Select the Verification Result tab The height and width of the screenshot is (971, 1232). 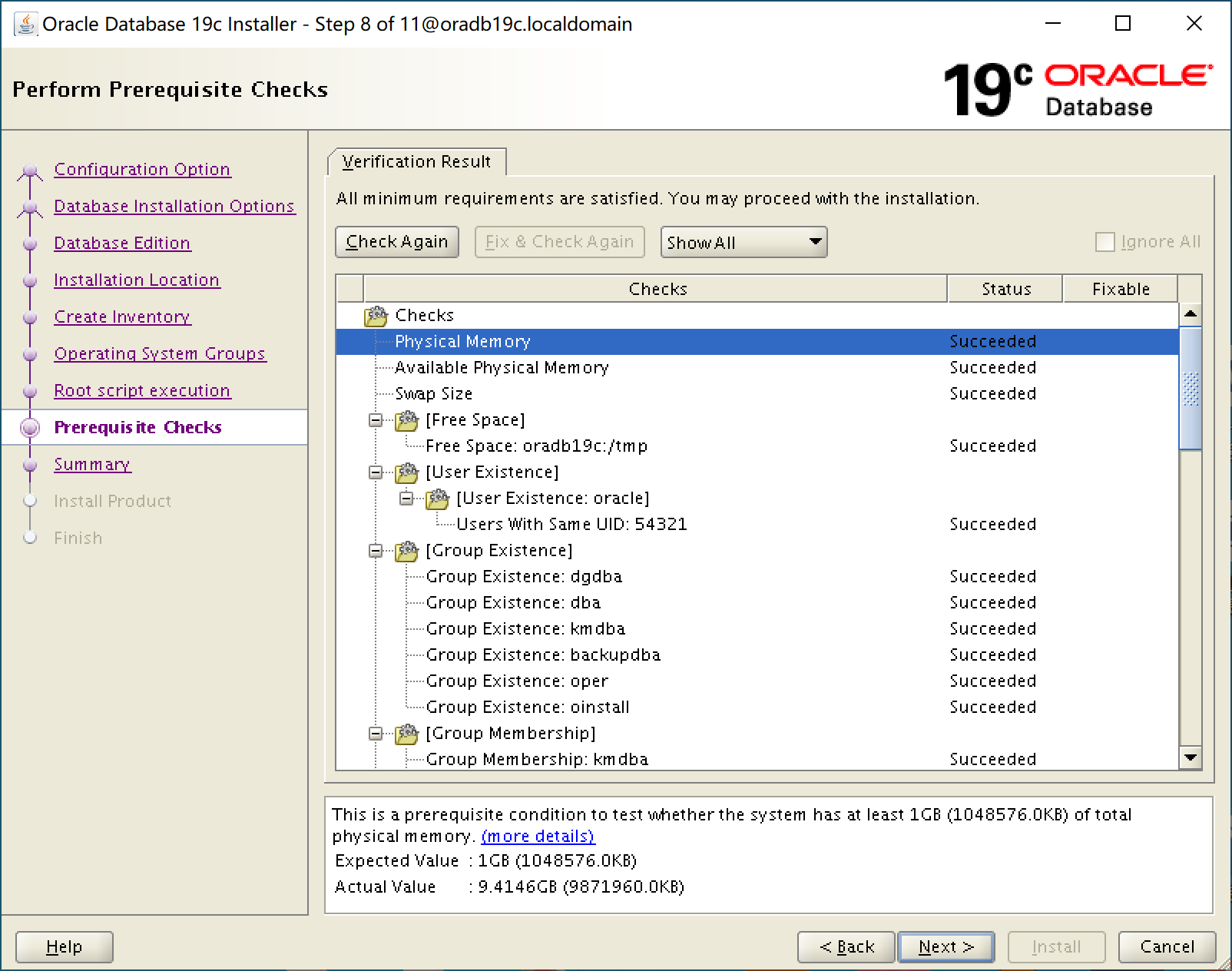[416, 162]
